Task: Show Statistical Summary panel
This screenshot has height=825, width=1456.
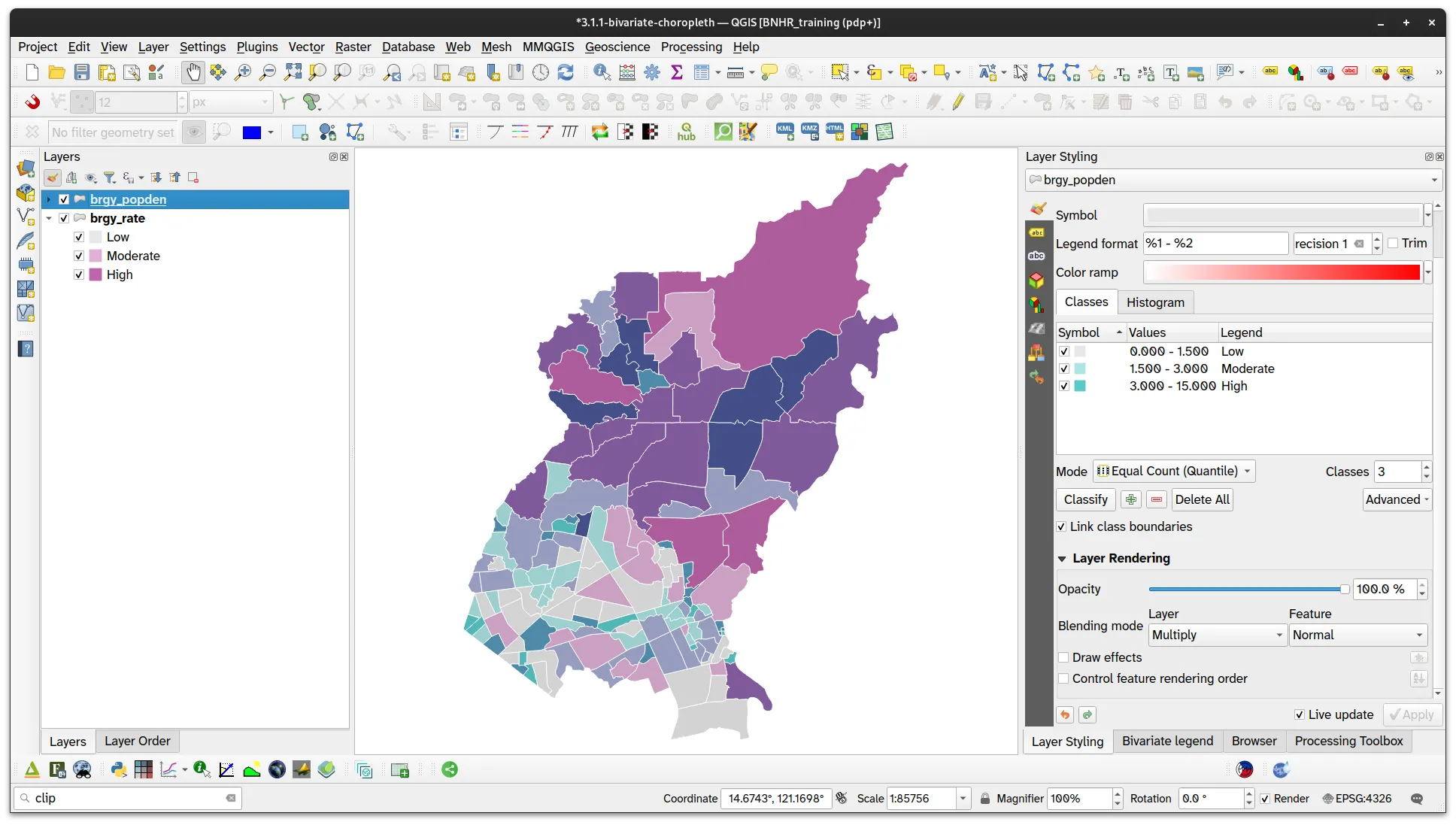Action: (676, 72)
